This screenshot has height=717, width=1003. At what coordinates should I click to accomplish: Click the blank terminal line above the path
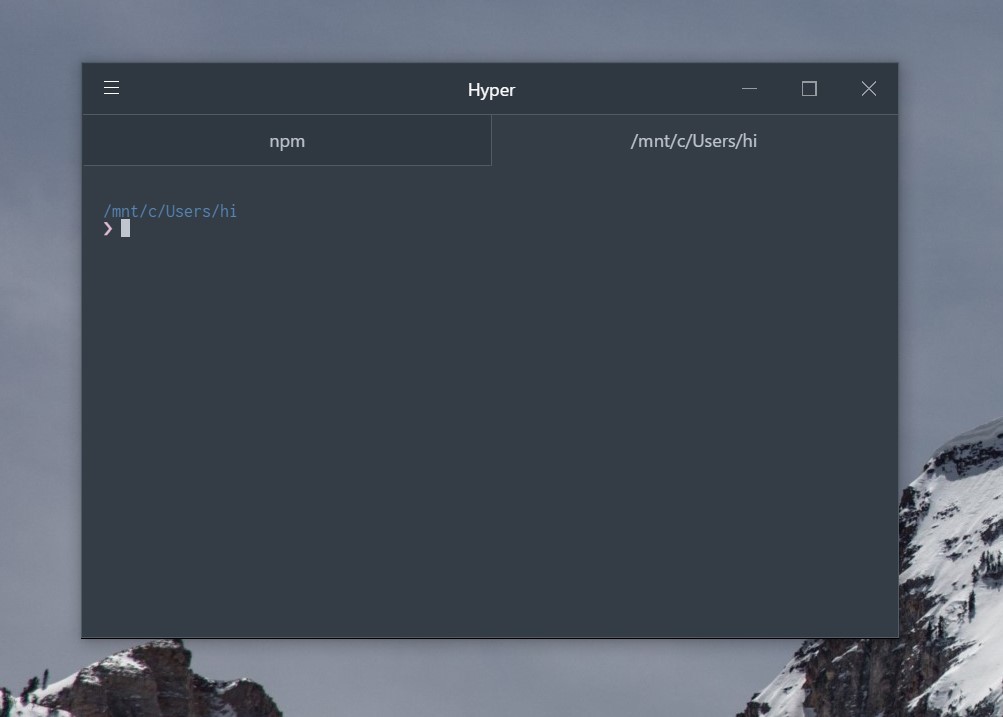click(x=300, y=188)
